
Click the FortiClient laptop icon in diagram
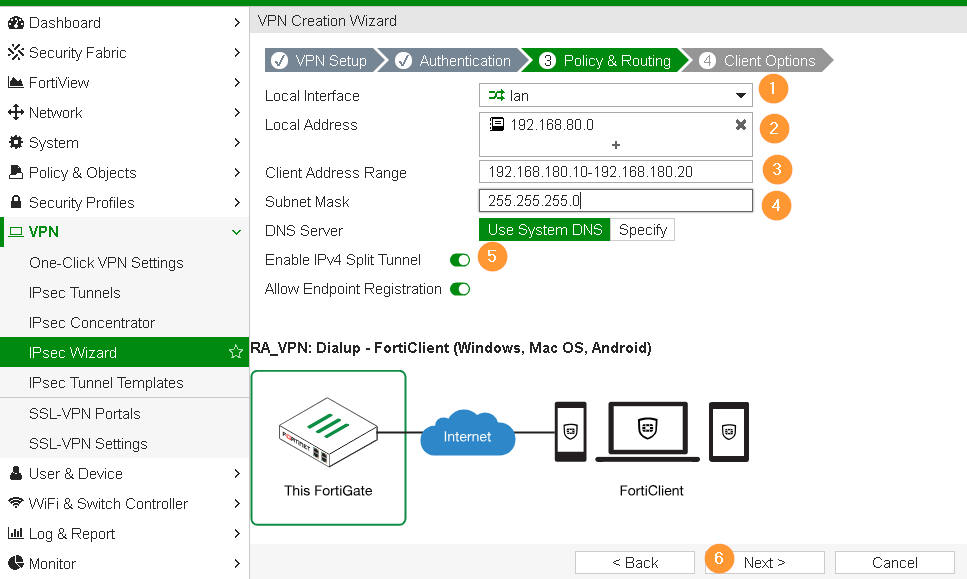click(x=648, y=432)
